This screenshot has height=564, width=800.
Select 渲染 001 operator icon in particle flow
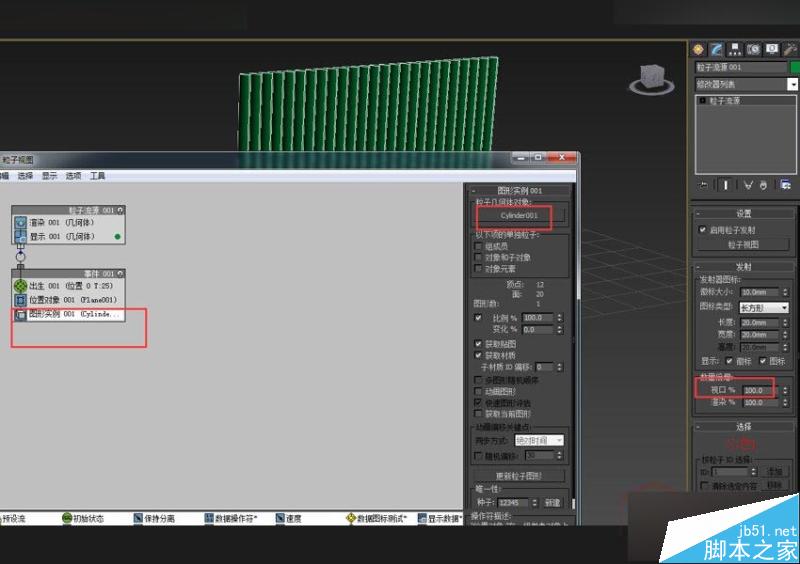[x=20, y=223]
